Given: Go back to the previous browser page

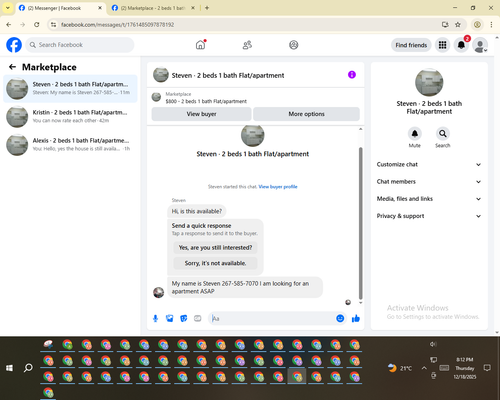Looking at the screenshot, I should (x=9, y=25).
